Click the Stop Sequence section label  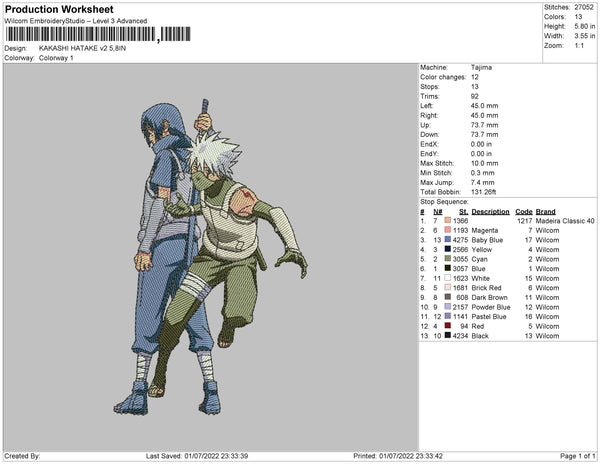[x=445, y=202]
